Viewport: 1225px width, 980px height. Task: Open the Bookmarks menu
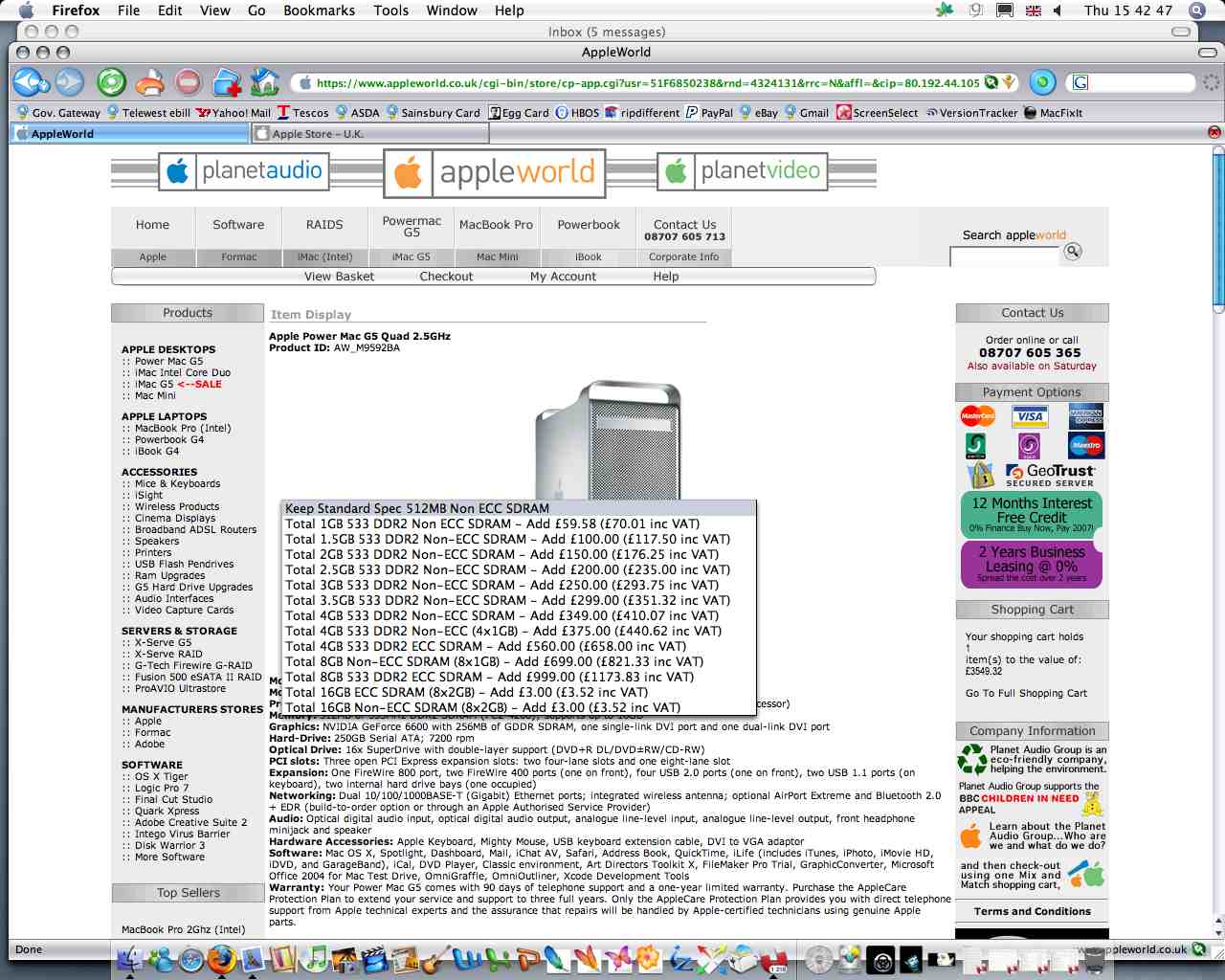pyautogui.click(x=319, y=11)
